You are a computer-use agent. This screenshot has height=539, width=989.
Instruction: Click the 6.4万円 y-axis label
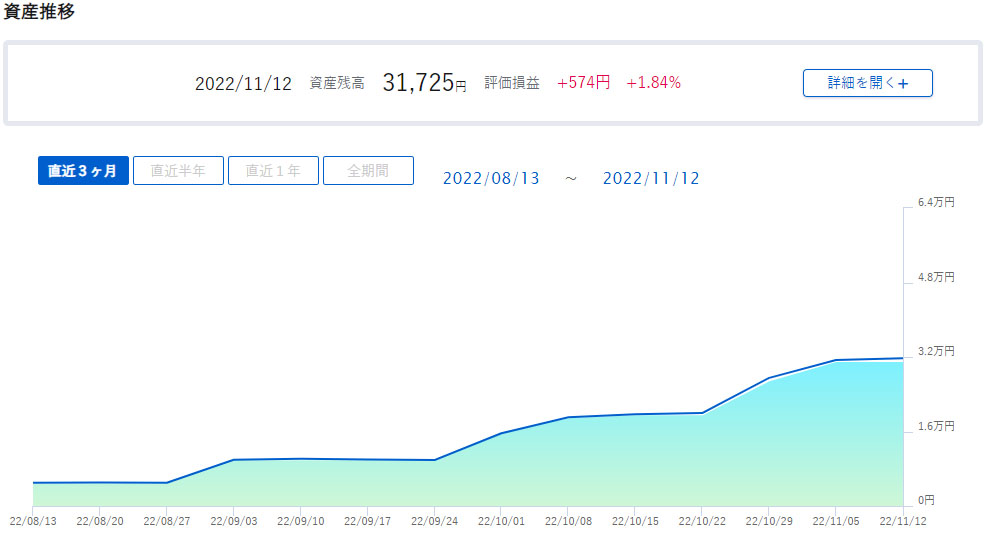pyautogui.click(x=935, y=203)
